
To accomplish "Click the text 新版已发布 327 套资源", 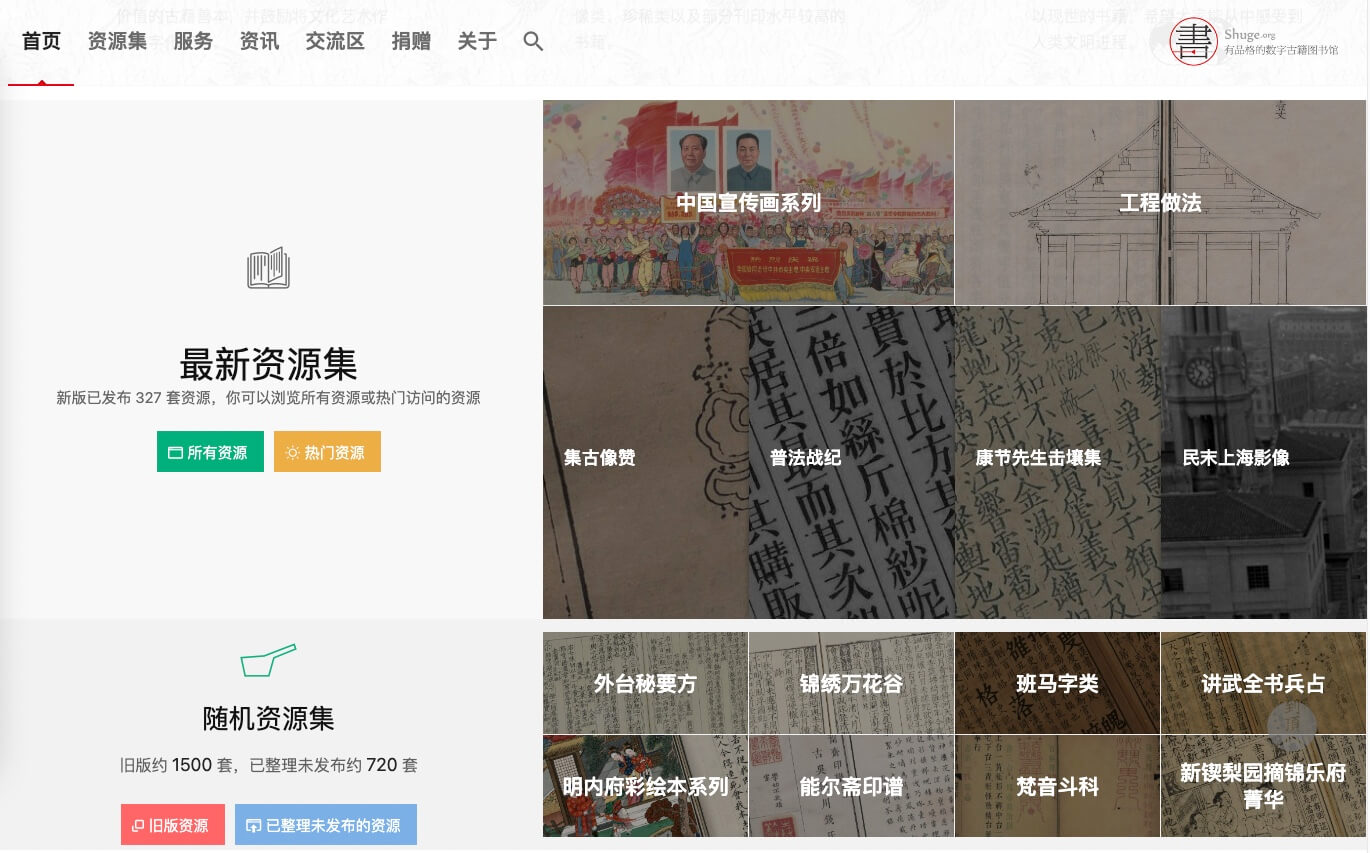I will (x=134, y=398).
